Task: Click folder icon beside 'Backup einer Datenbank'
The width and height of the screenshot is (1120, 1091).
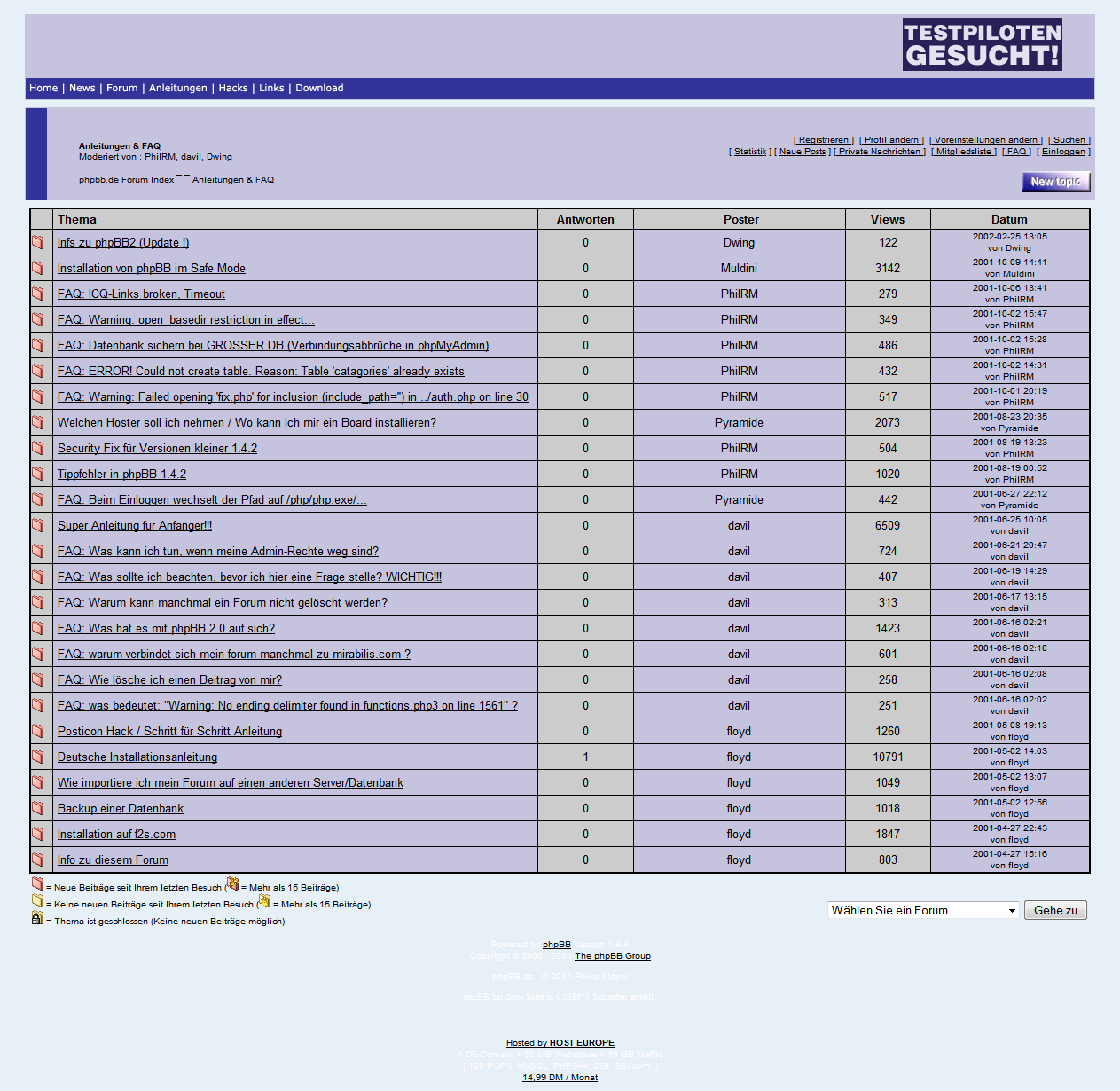Action: [x=38, y=808]
